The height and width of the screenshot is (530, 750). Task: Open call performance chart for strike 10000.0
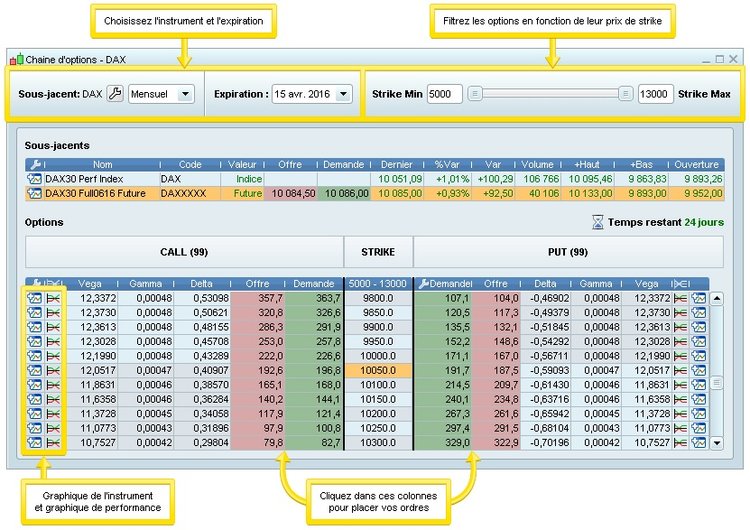(53, 356)
